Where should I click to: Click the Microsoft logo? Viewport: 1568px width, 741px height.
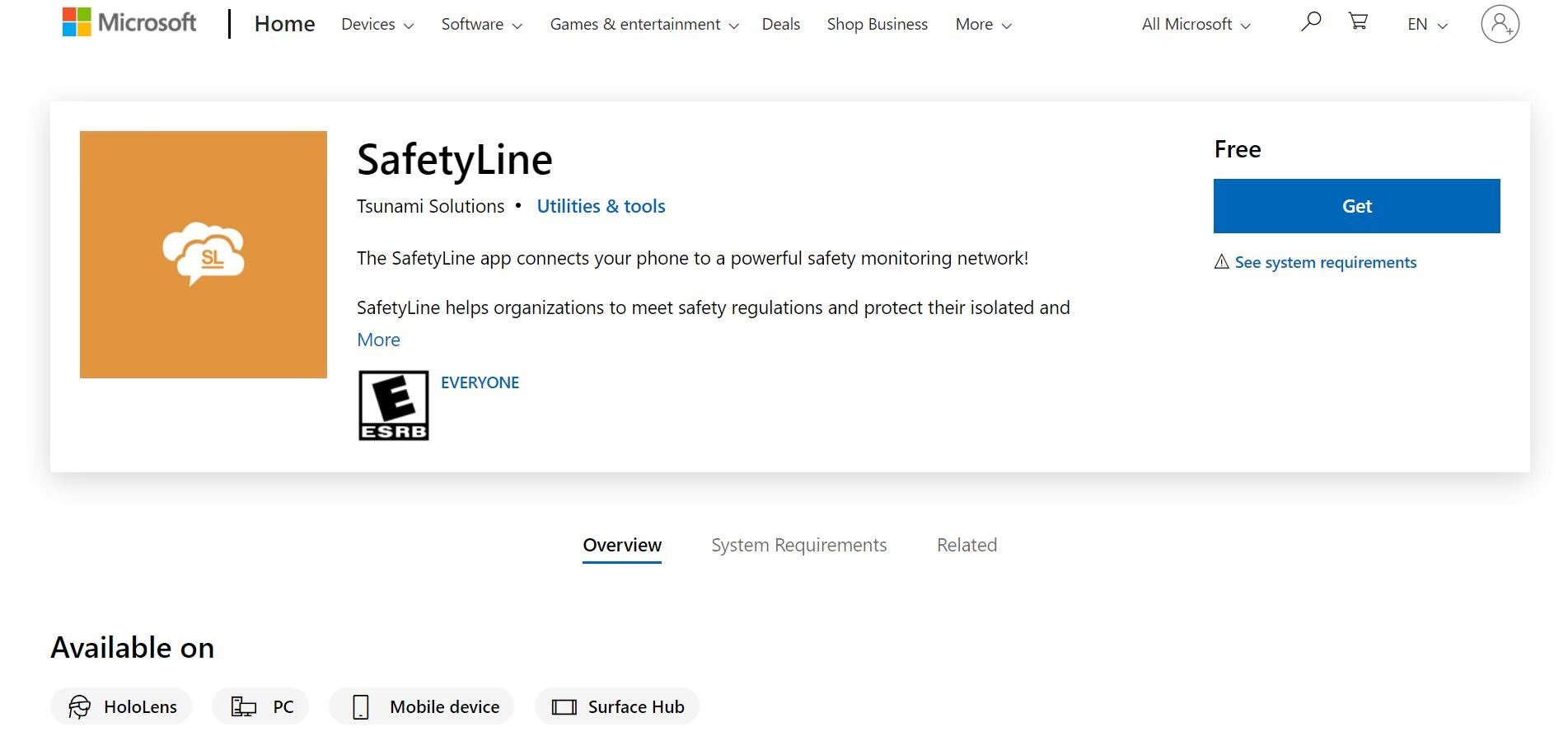pyautogui.click(x=129, y=22)
